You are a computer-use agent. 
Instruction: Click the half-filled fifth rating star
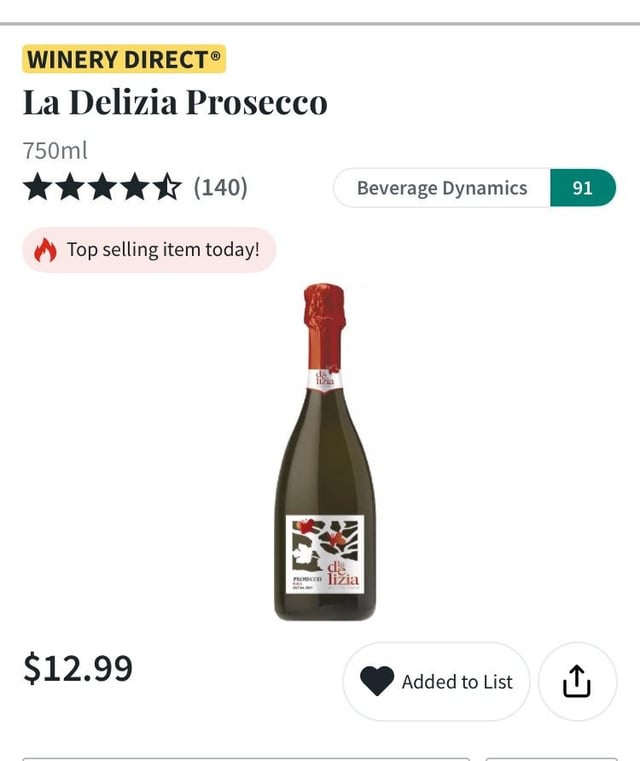[168, 187]
